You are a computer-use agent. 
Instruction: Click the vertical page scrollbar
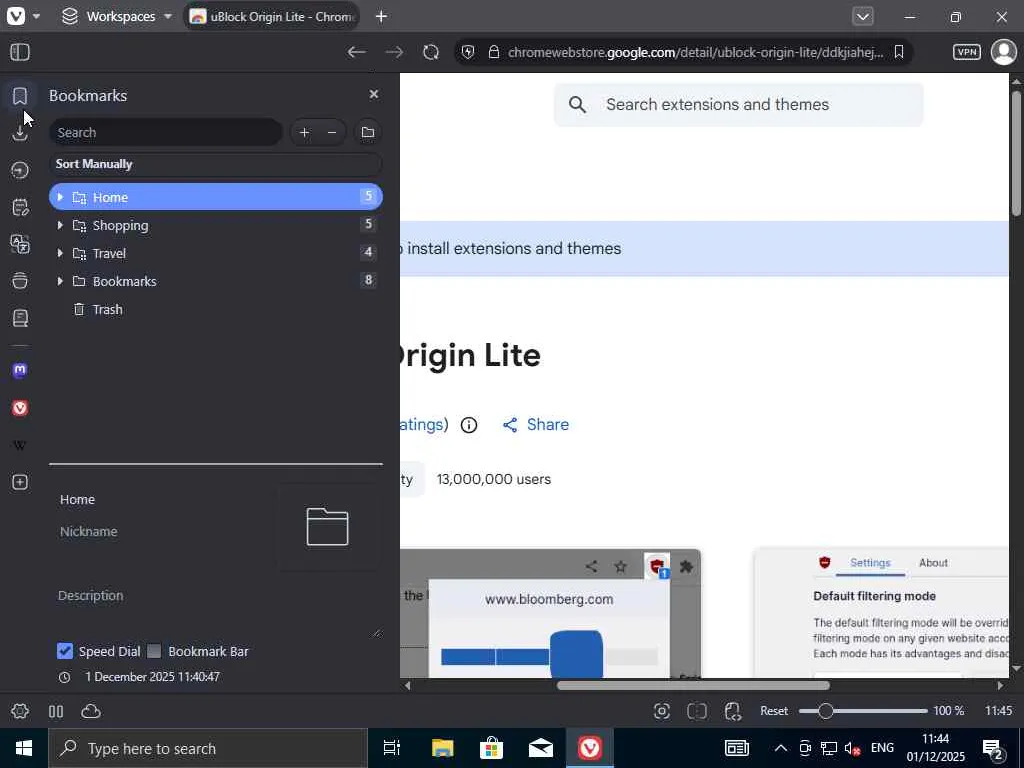pos(1016,153)
